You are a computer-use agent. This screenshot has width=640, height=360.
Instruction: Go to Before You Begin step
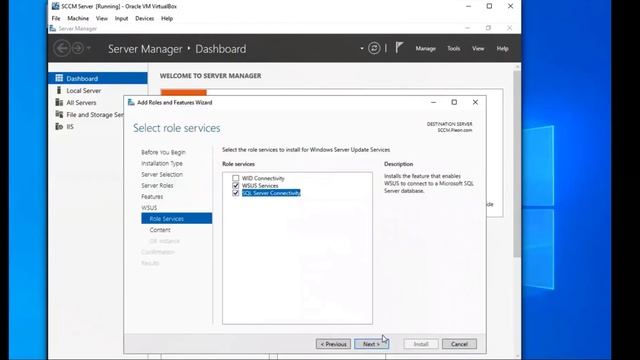tap(163, 152)
